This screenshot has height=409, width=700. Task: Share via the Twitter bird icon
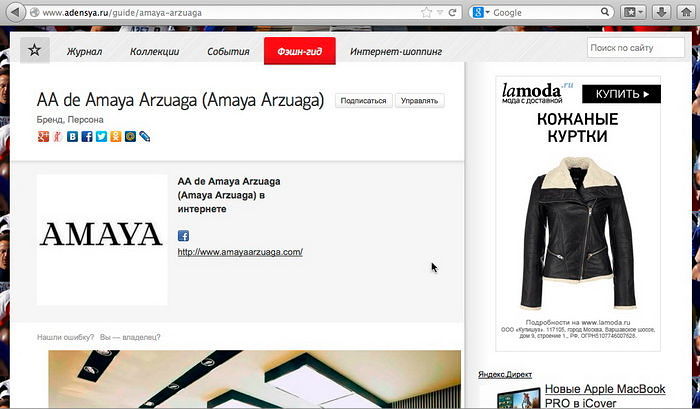[101, 136]
